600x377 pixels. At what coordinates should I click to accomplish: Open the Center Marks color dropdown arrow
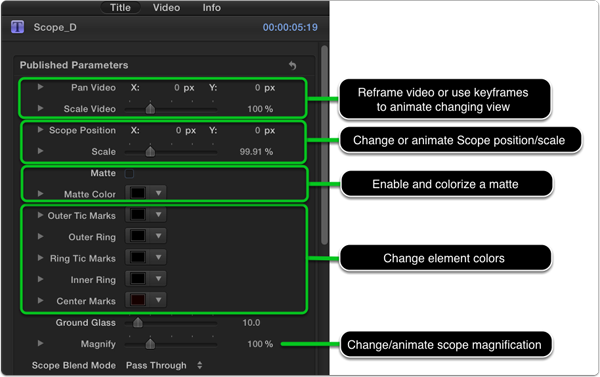point(158,300)
